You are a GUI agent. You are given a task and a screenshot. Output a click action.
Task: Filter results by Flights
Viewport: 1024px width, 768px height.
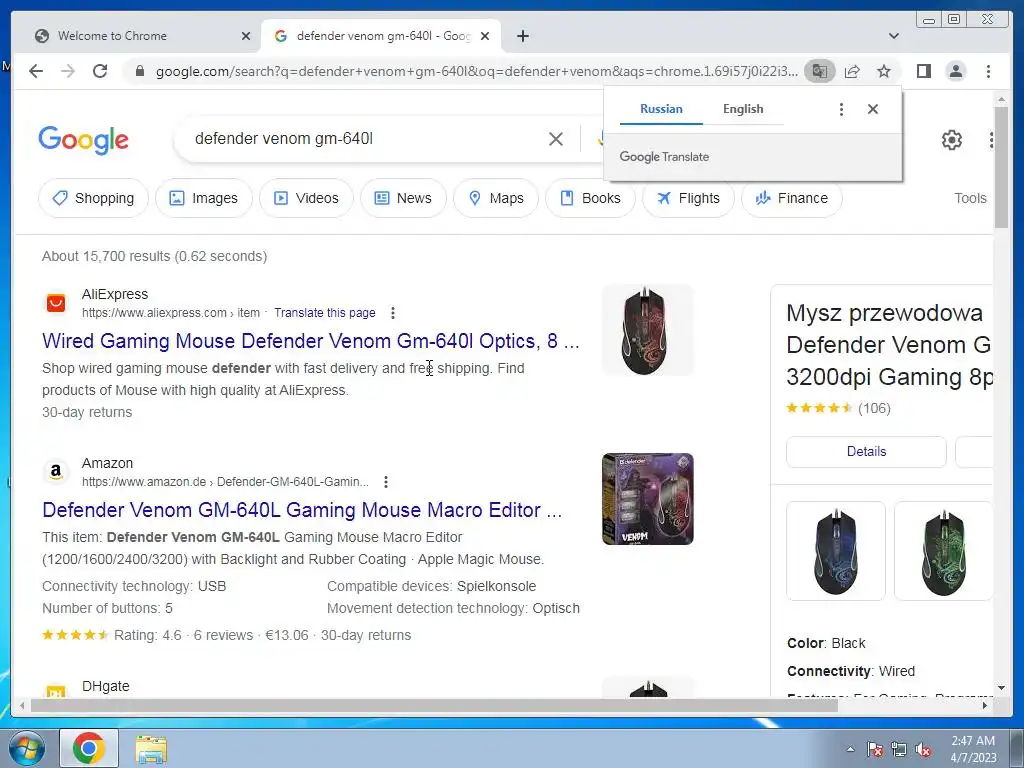point(688,198)
